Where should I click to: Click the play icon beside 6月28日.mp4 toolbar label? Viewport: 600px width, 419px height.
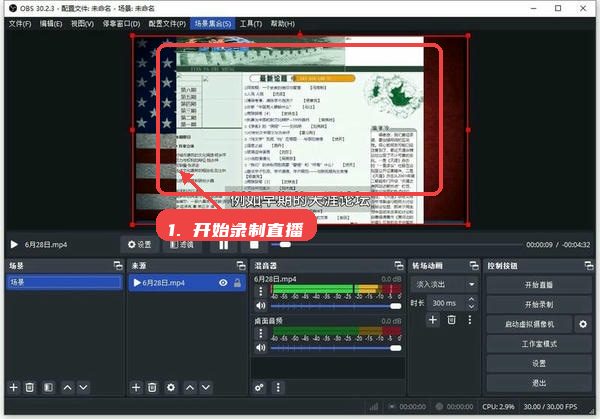coord(14,244)
